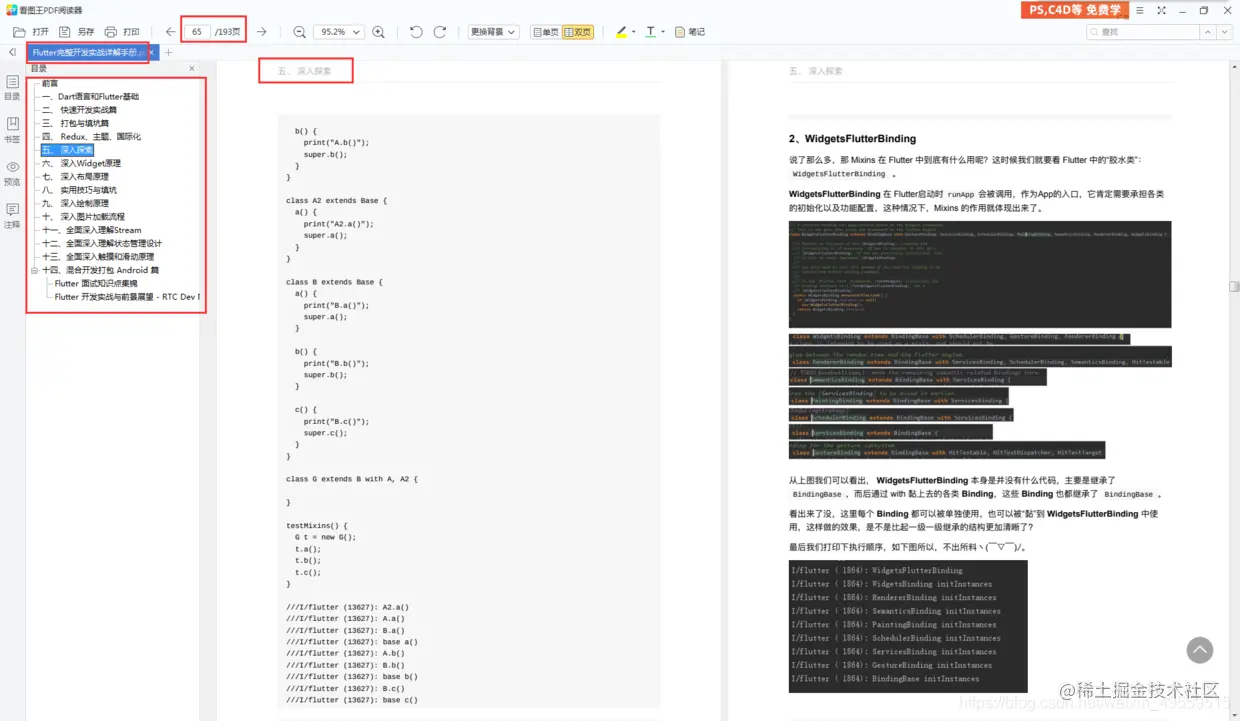Zoom in with the plus magnifier
The width and height of the screenshot is (1240, 721).
point(378,32)
